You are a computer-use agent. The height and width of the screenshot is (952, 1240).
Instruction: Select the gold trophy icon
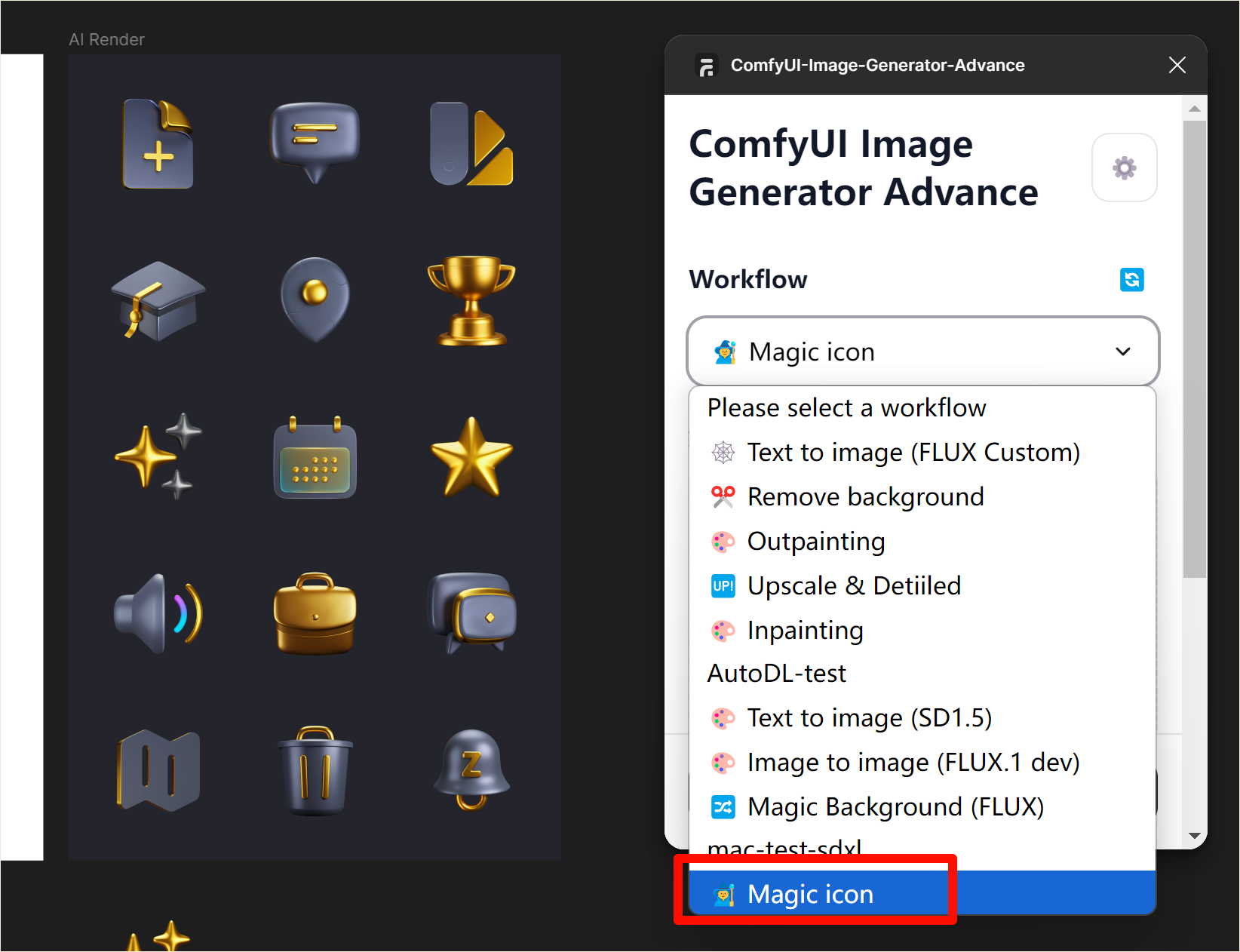(471, 300)
